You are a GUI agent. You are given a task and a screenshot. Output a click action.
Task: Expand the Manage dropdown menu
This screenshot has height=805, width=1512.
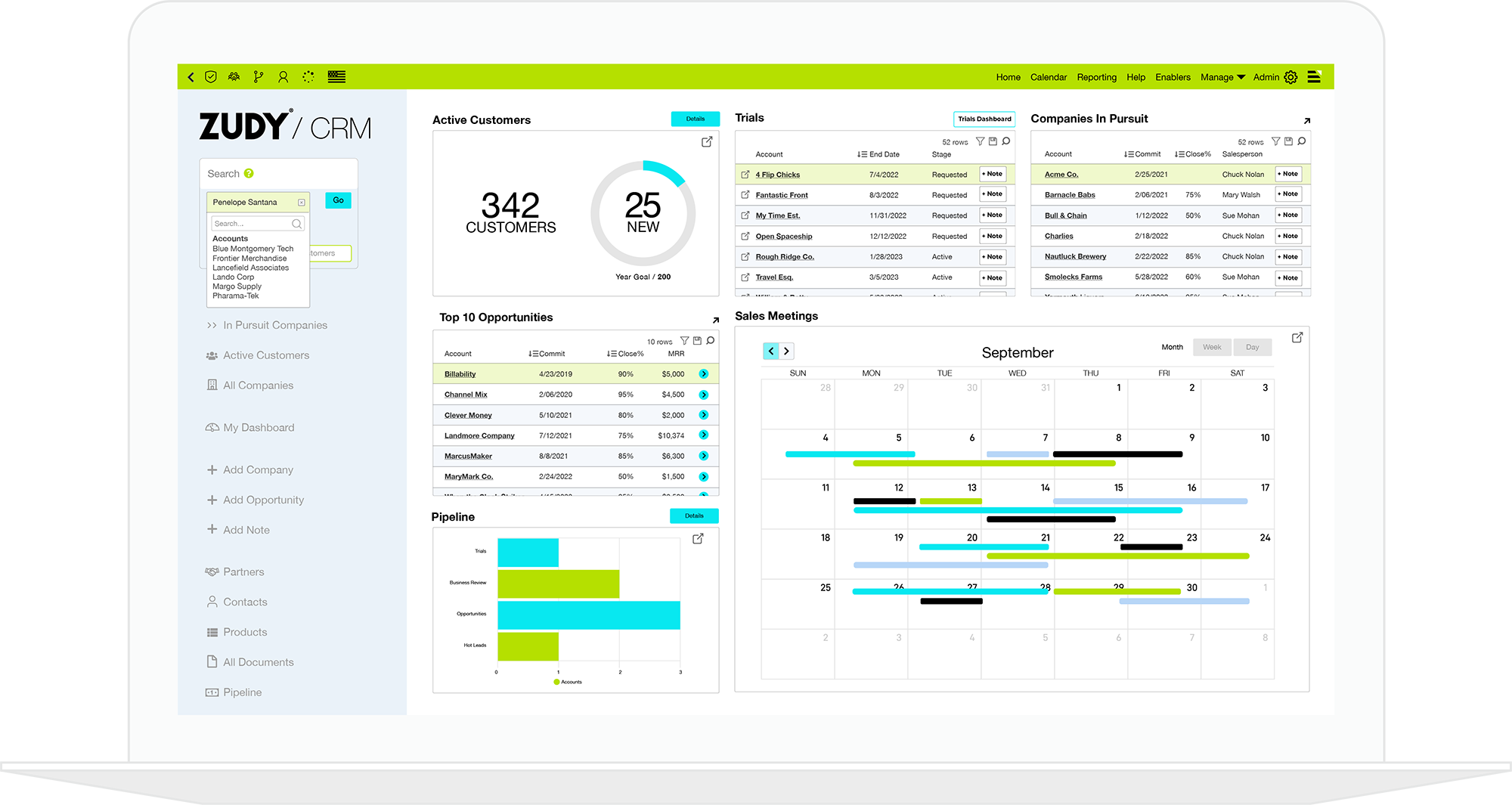(x=1222, y=77)
